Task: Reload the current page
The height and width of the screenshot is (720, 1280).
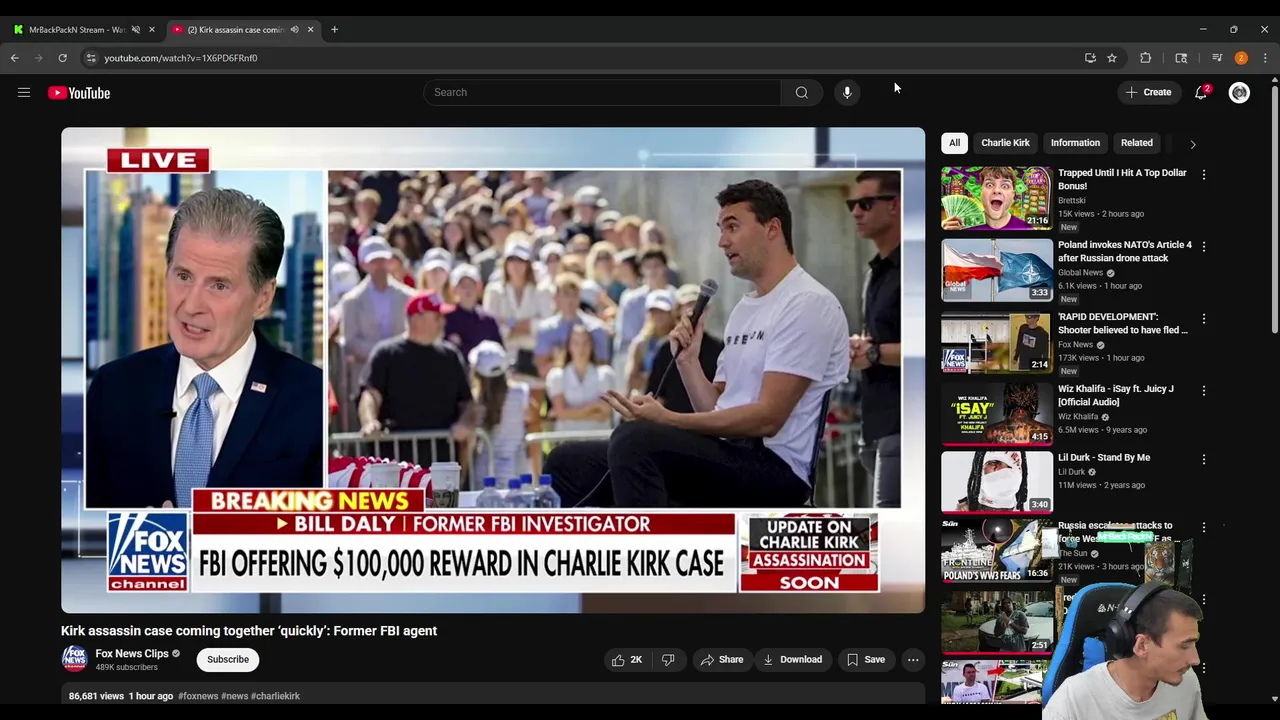Action: (x=62, y=58)
